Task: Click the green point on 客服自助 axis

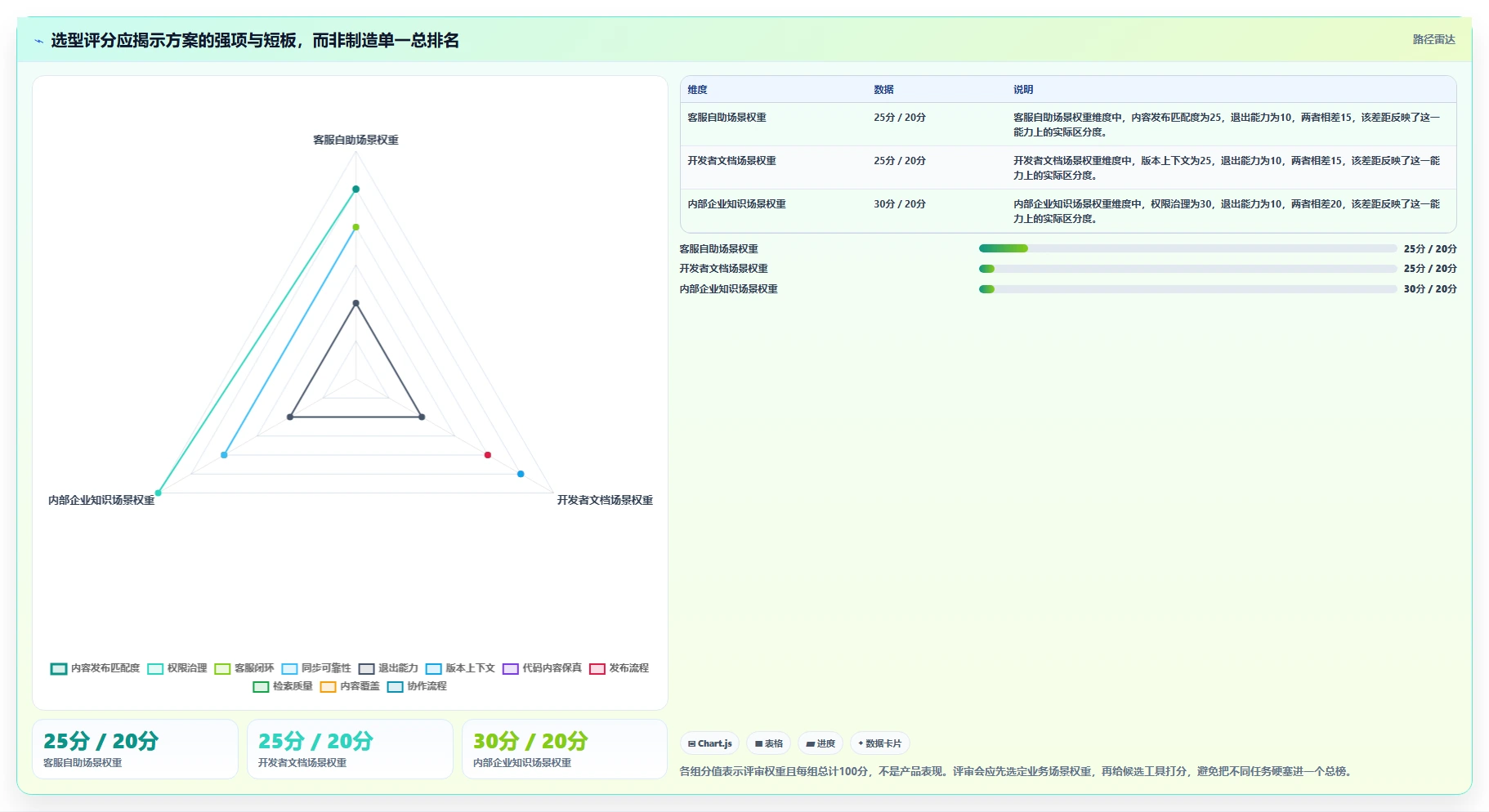Action: click(x=355, y=227)
